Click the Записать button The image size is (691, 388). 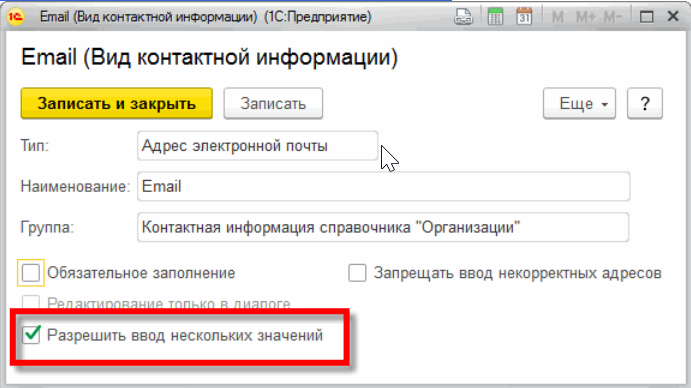pos(273,103)
